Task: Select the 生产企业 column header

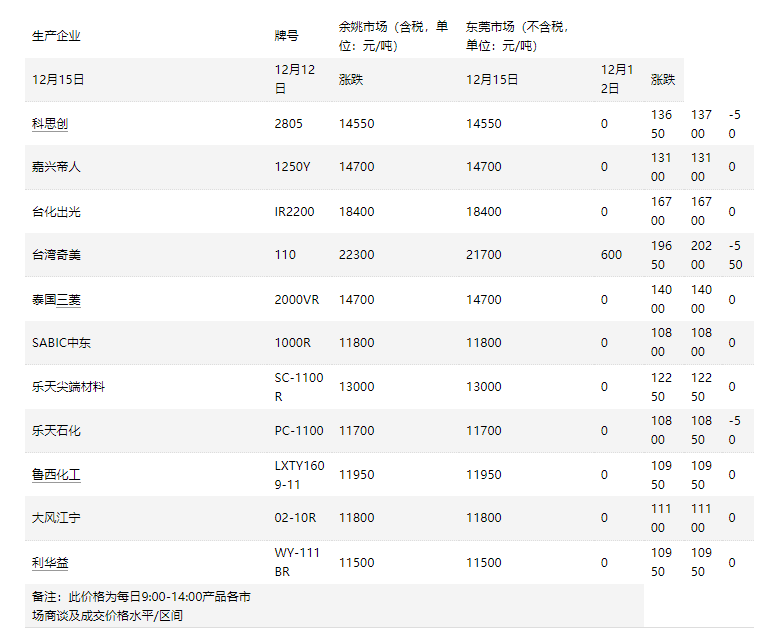Action: tap(56, 36)
